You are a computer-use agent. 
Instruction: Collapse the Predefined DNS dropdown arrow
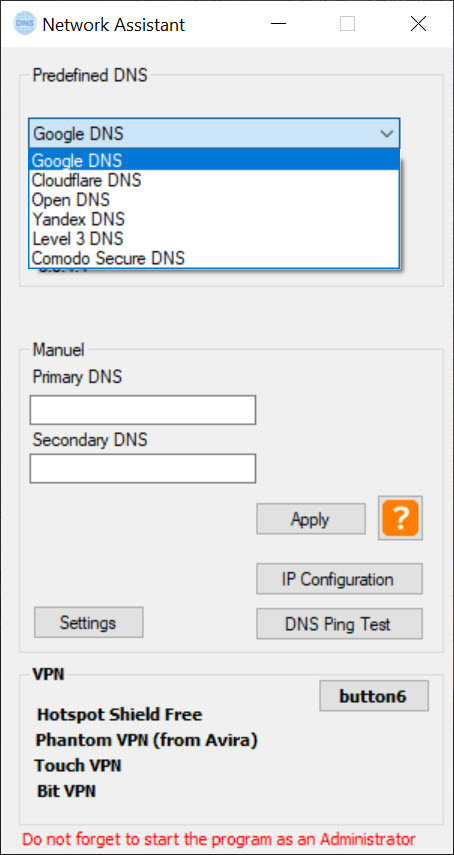tap(387, 134)
